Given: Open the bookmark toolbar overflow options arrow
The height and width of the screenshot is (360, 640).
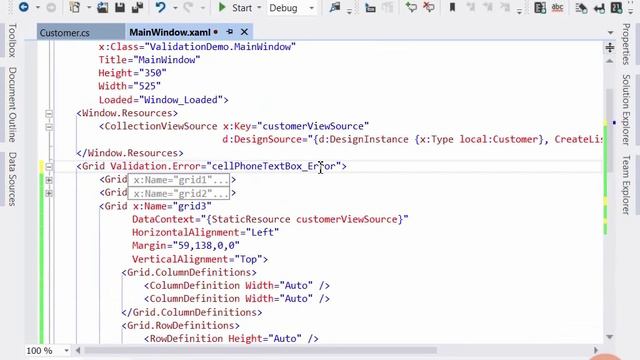Looking at the screenshot, I should pos(519,11).
